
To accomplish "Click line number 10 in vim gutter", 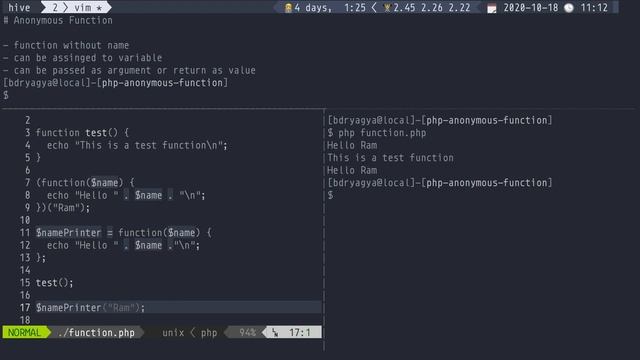I will 25,220.
